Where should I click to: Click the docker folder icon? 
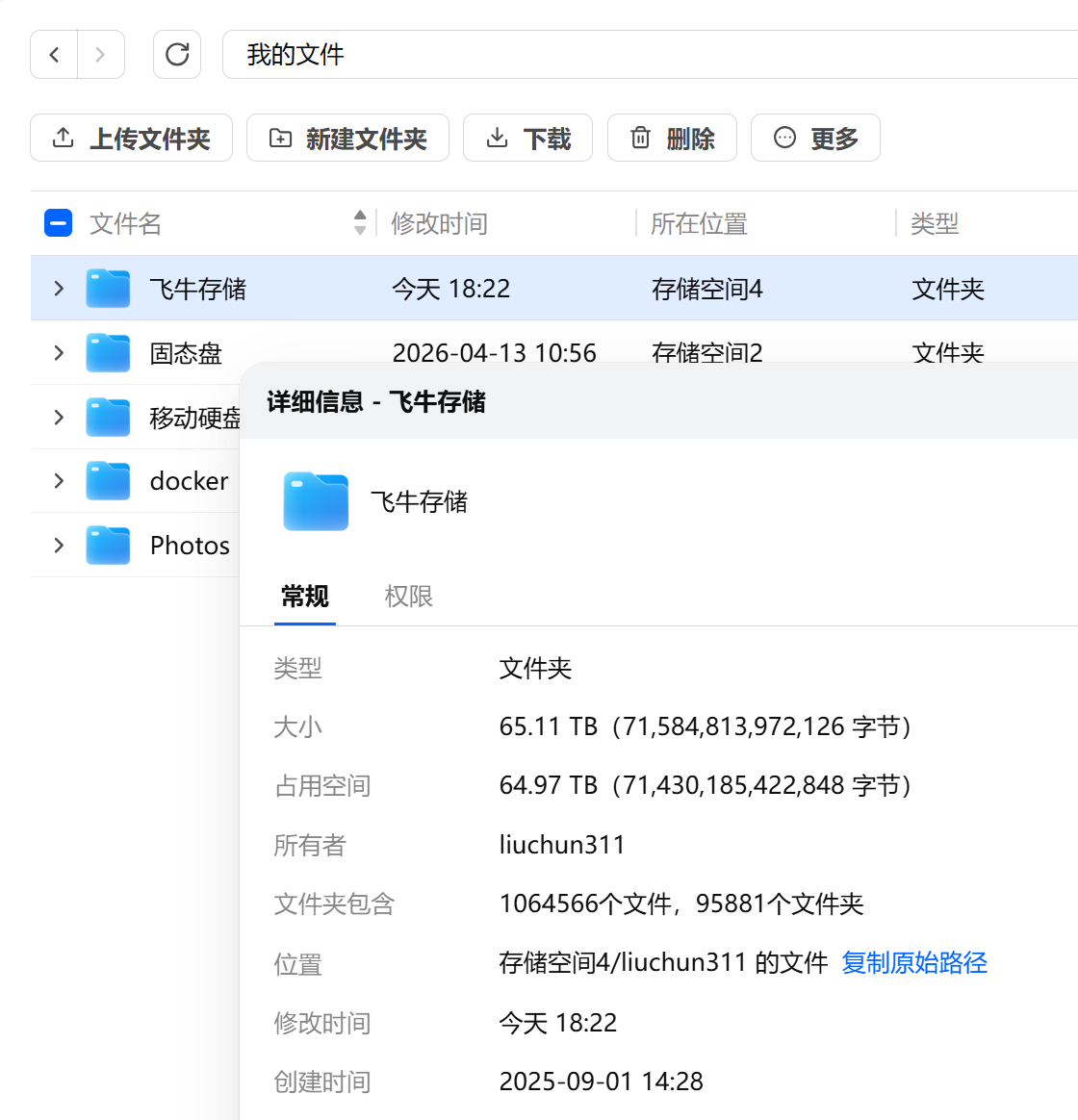(x=108, y=480)
